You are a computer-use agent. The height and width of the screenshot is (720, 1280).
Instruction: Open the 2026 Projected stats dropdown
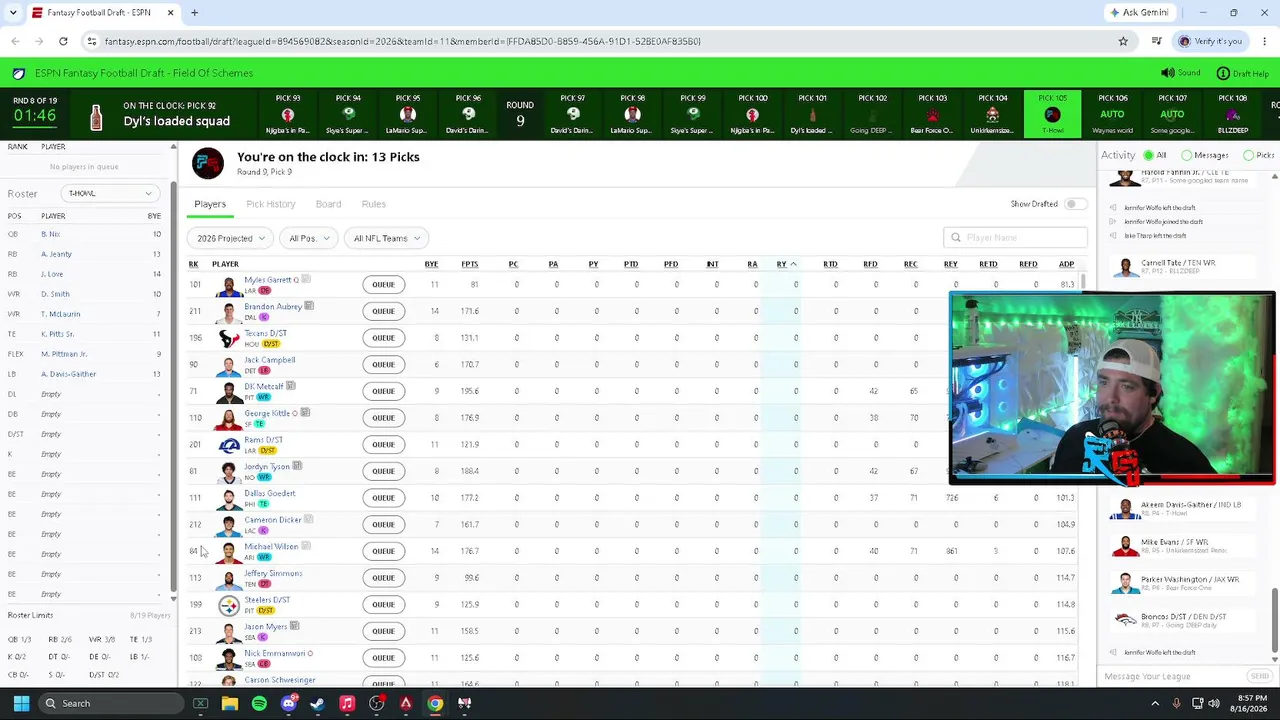coord(230,238)
